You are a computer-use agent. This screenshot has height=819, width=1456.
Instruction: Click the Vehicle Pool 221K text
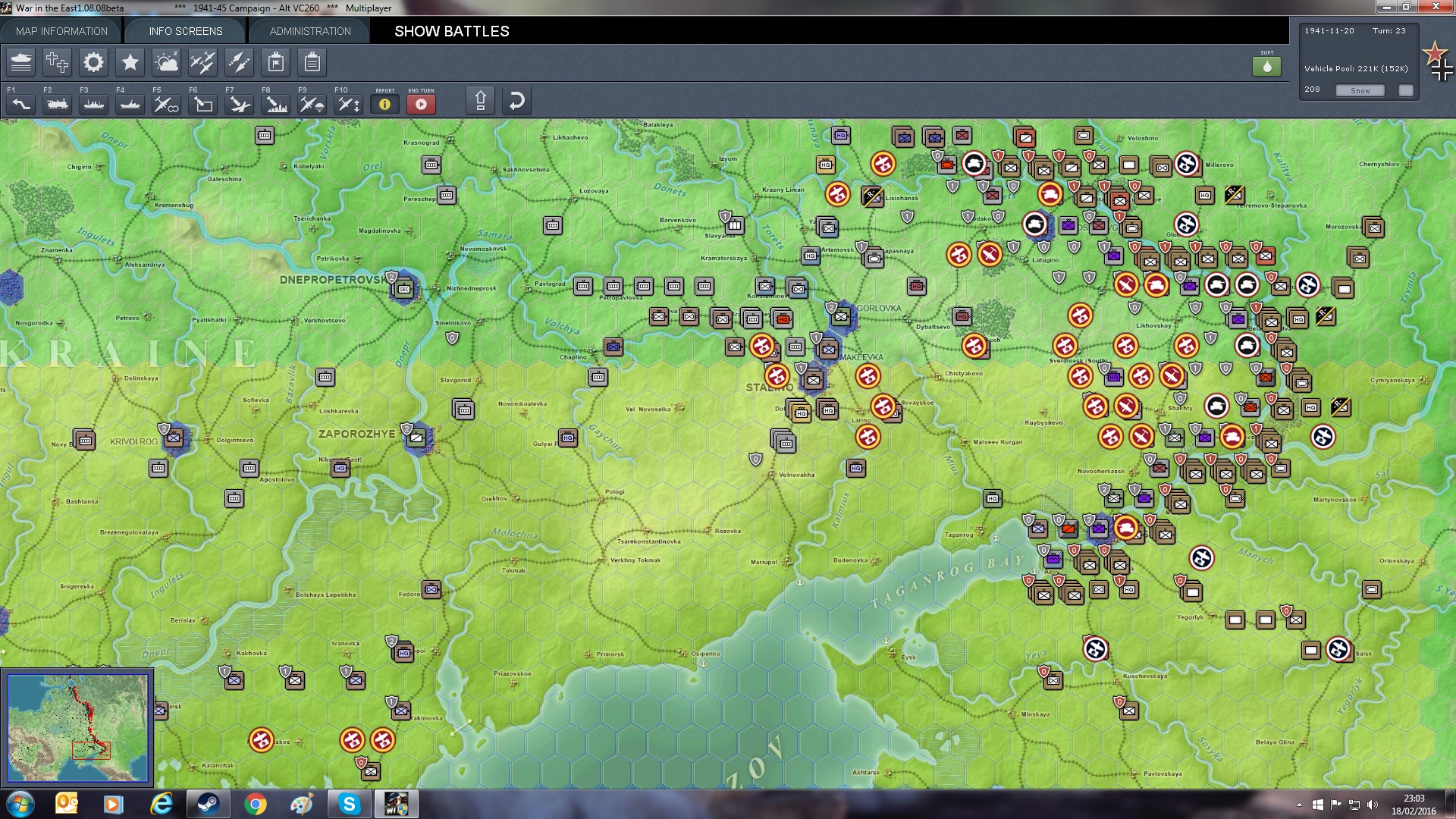(x=1356, y=68)
